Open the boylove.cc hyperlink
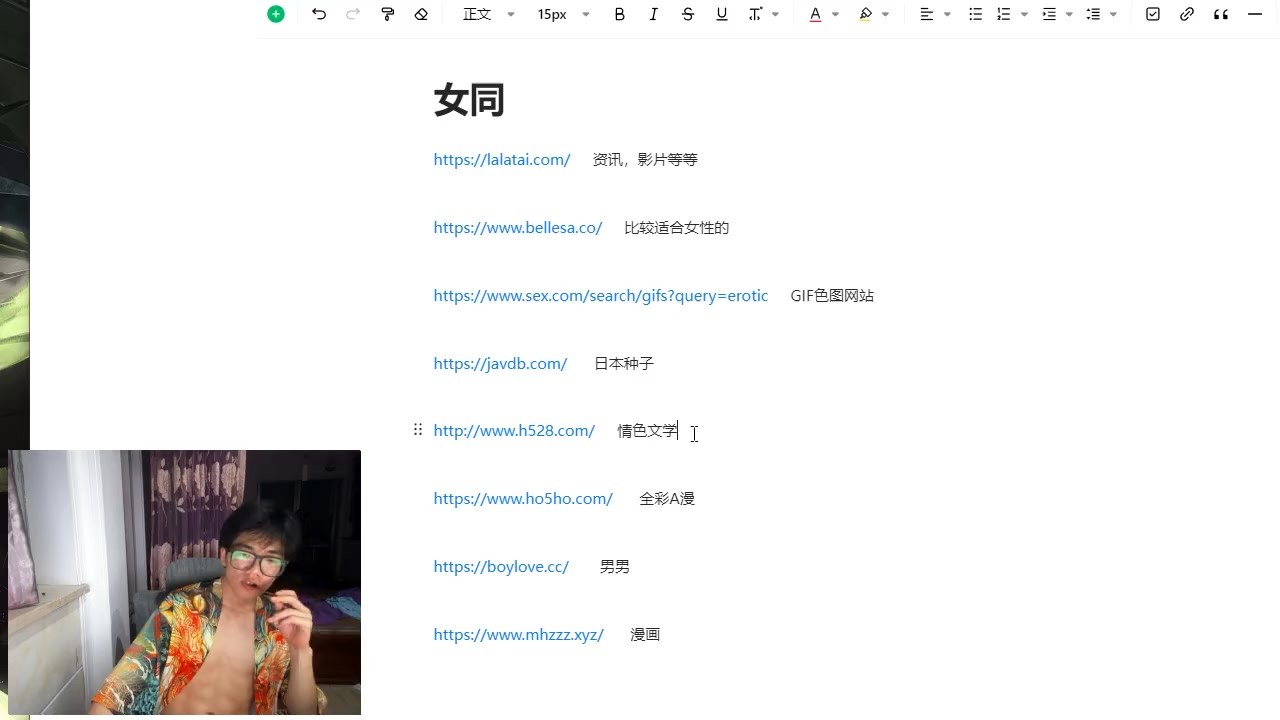Viewport: 1280px width, 720px height. tap(501, 566)
